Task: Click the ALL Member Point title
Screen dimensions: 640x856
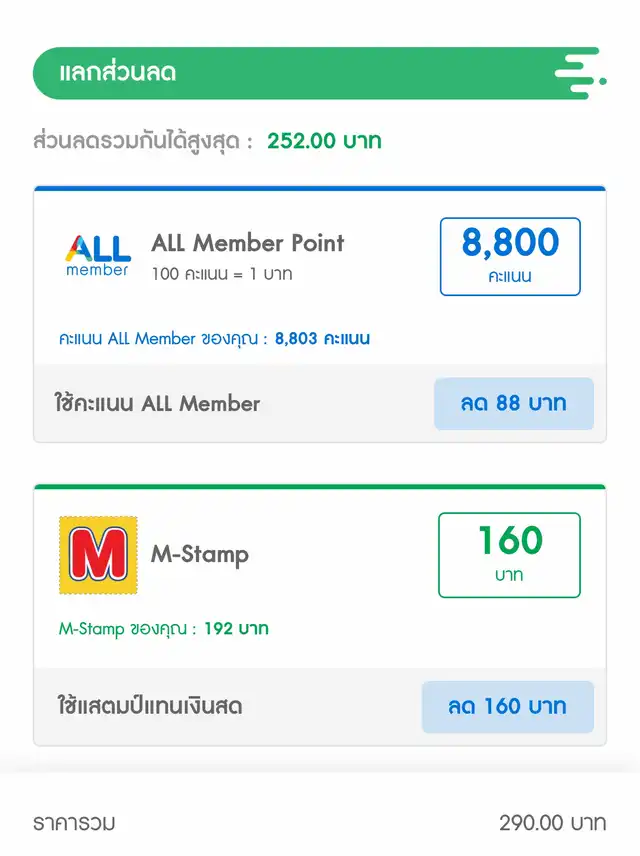Action: 247,243
